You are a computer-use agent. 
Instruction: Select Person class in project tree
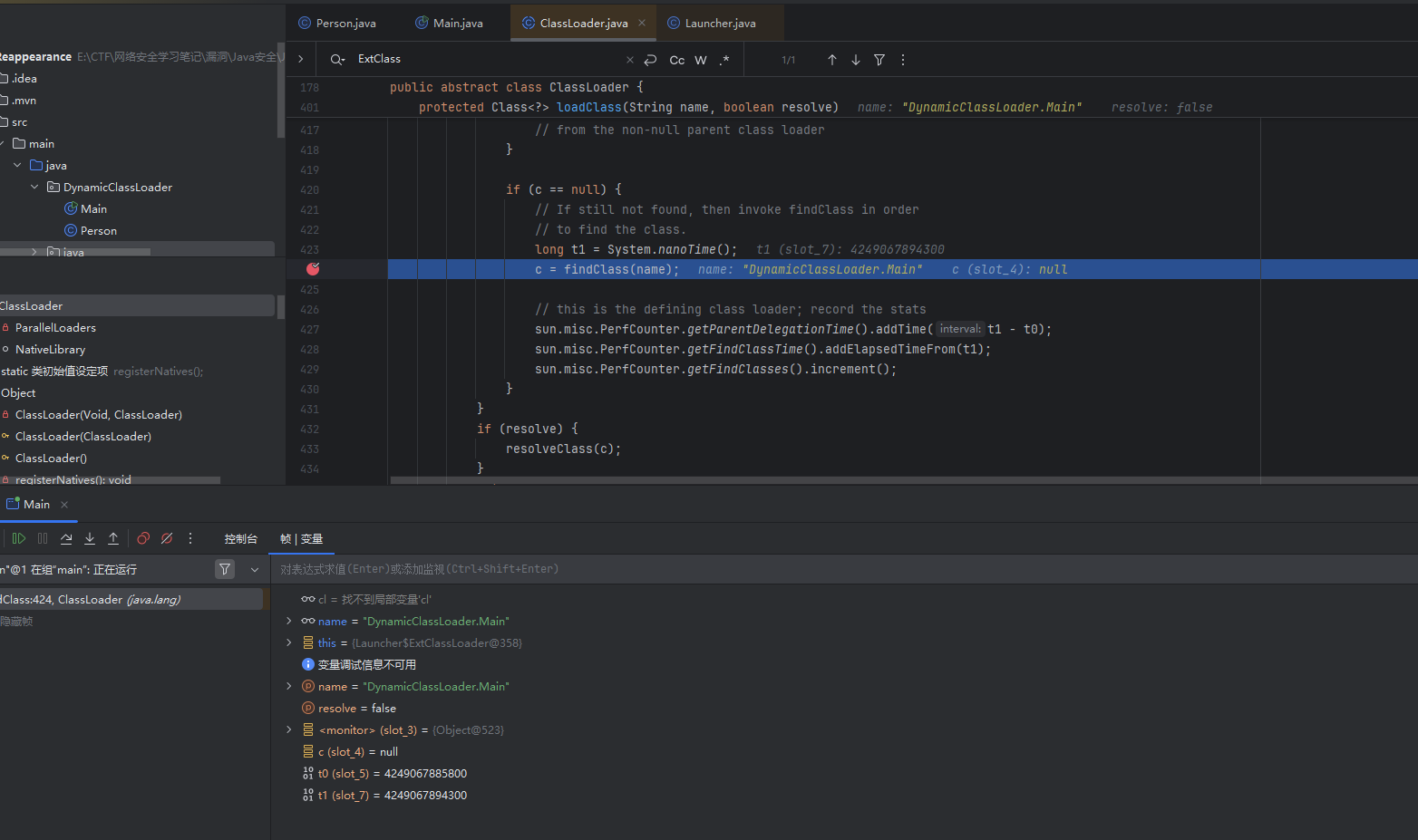coord(98,230)
